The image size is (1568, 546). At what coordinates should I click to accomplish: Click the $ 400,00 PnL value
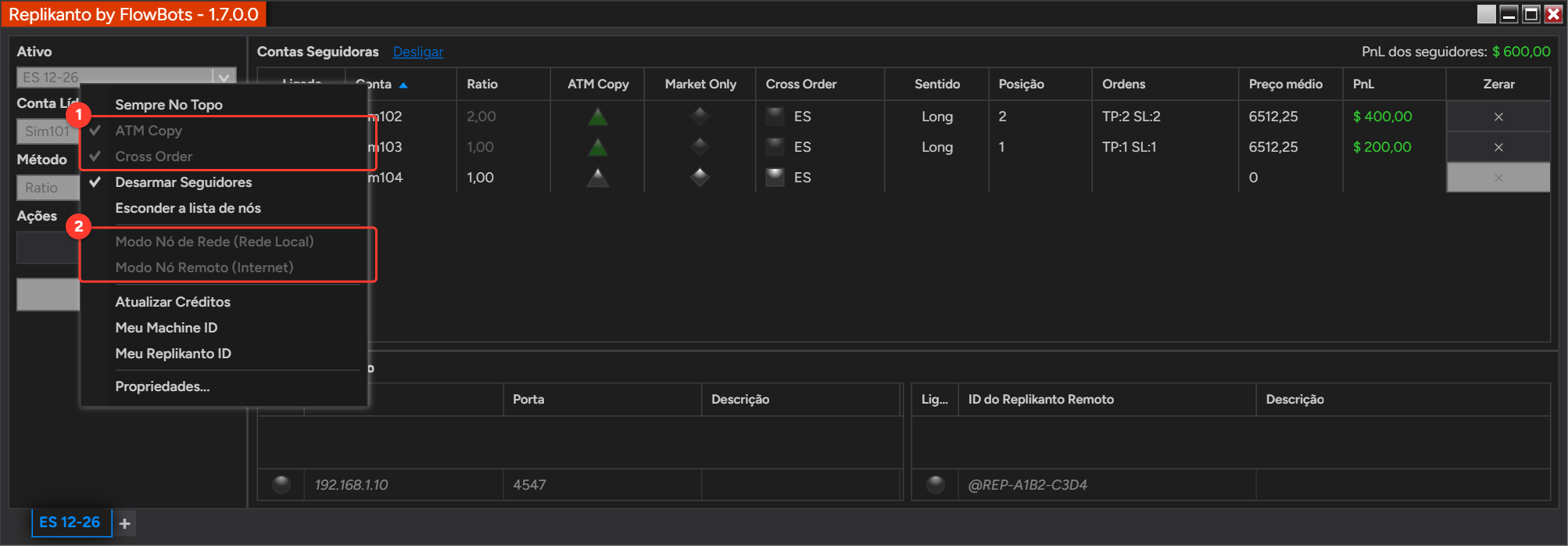click(1382, 117)
